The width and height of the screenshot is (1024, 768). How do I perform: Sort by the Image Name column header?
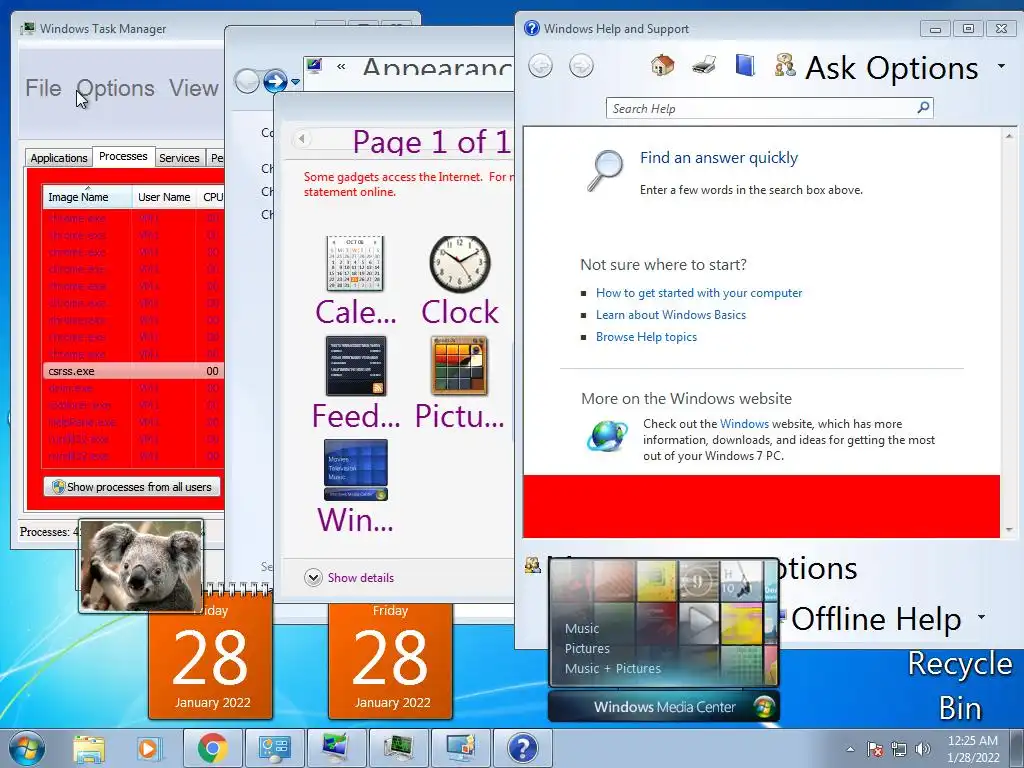(88, 197)
